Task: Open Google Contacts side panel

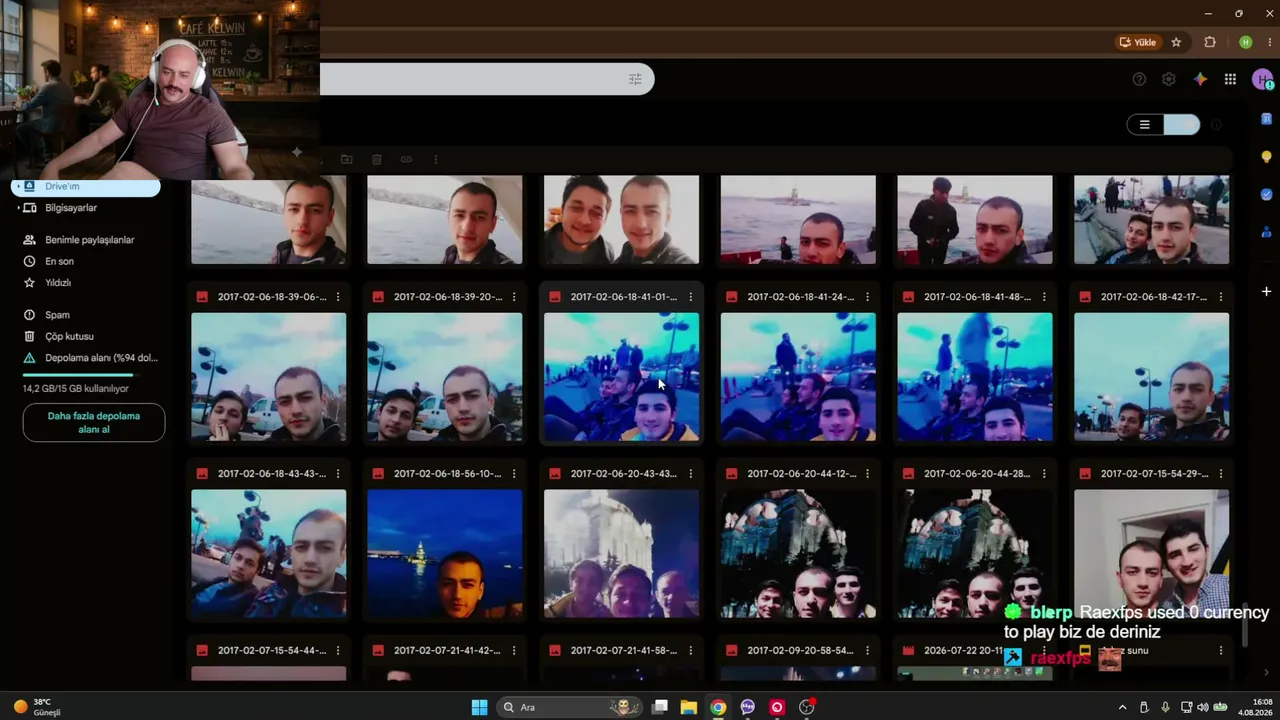Action: pos(1266,232)
